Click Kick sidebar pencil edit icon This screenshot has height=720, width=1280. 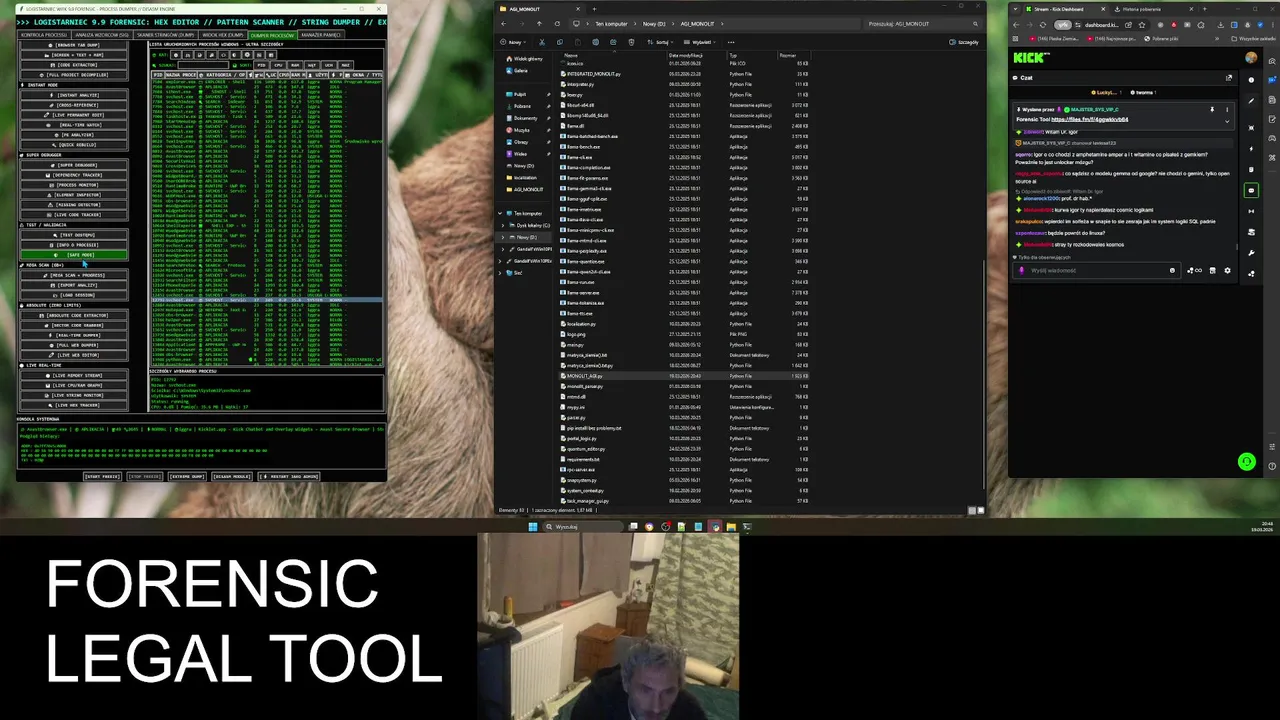(1251, 101)
